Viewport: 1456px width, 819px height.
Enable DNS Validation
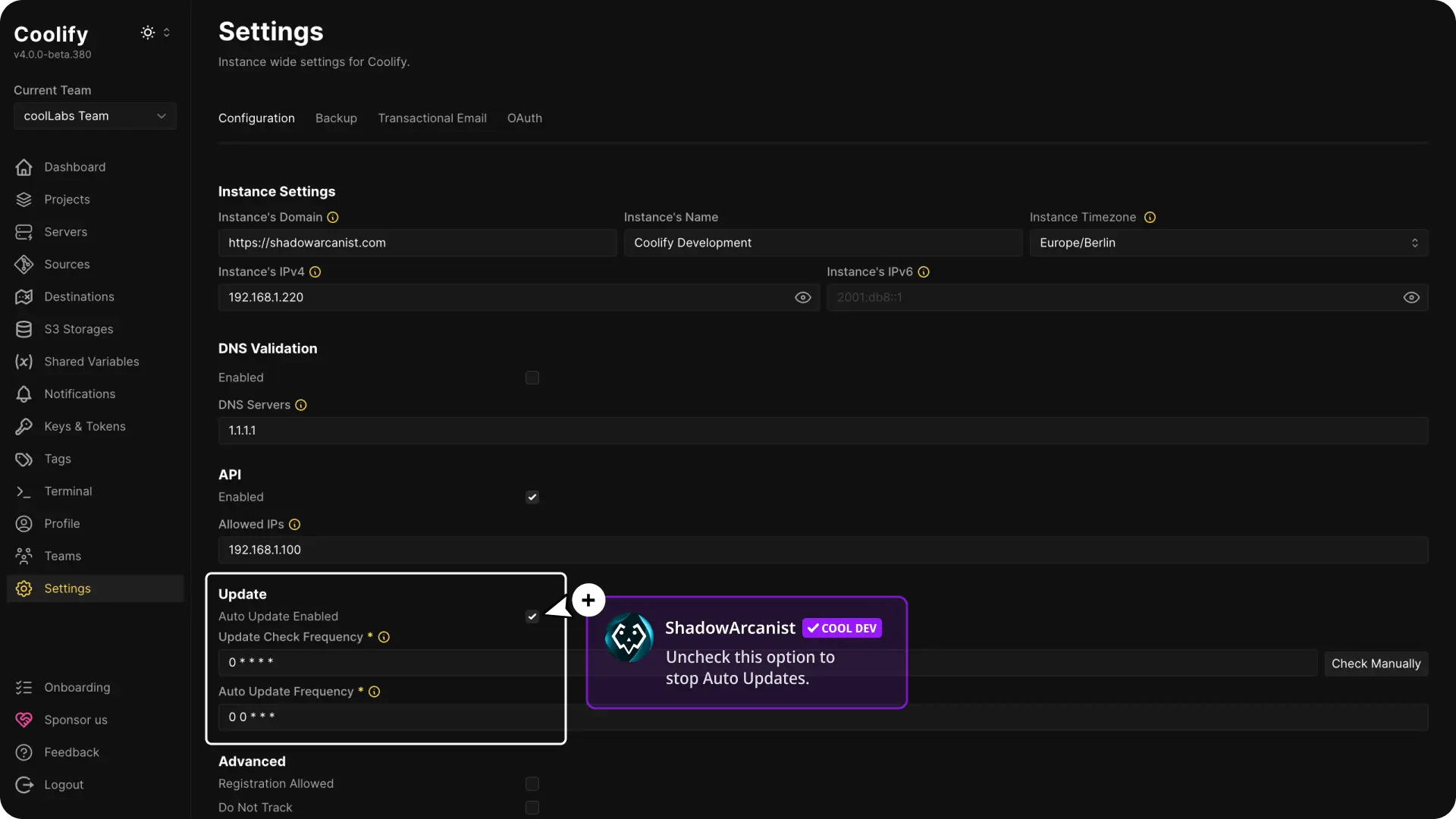pyautogui.click(x=532, y=378)
